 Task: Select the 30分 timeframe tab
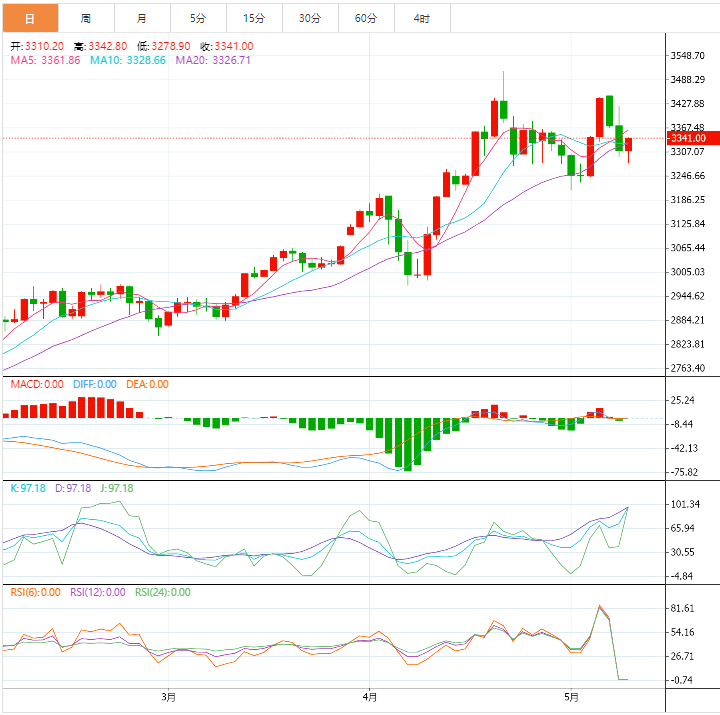pos(310,18)
